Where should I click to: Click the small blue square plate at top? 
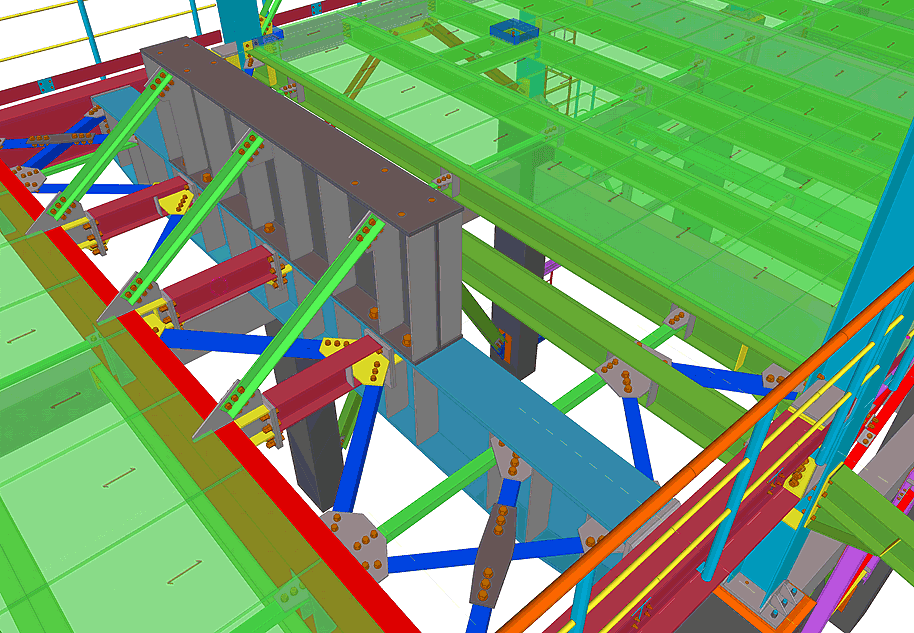(515, 30)
